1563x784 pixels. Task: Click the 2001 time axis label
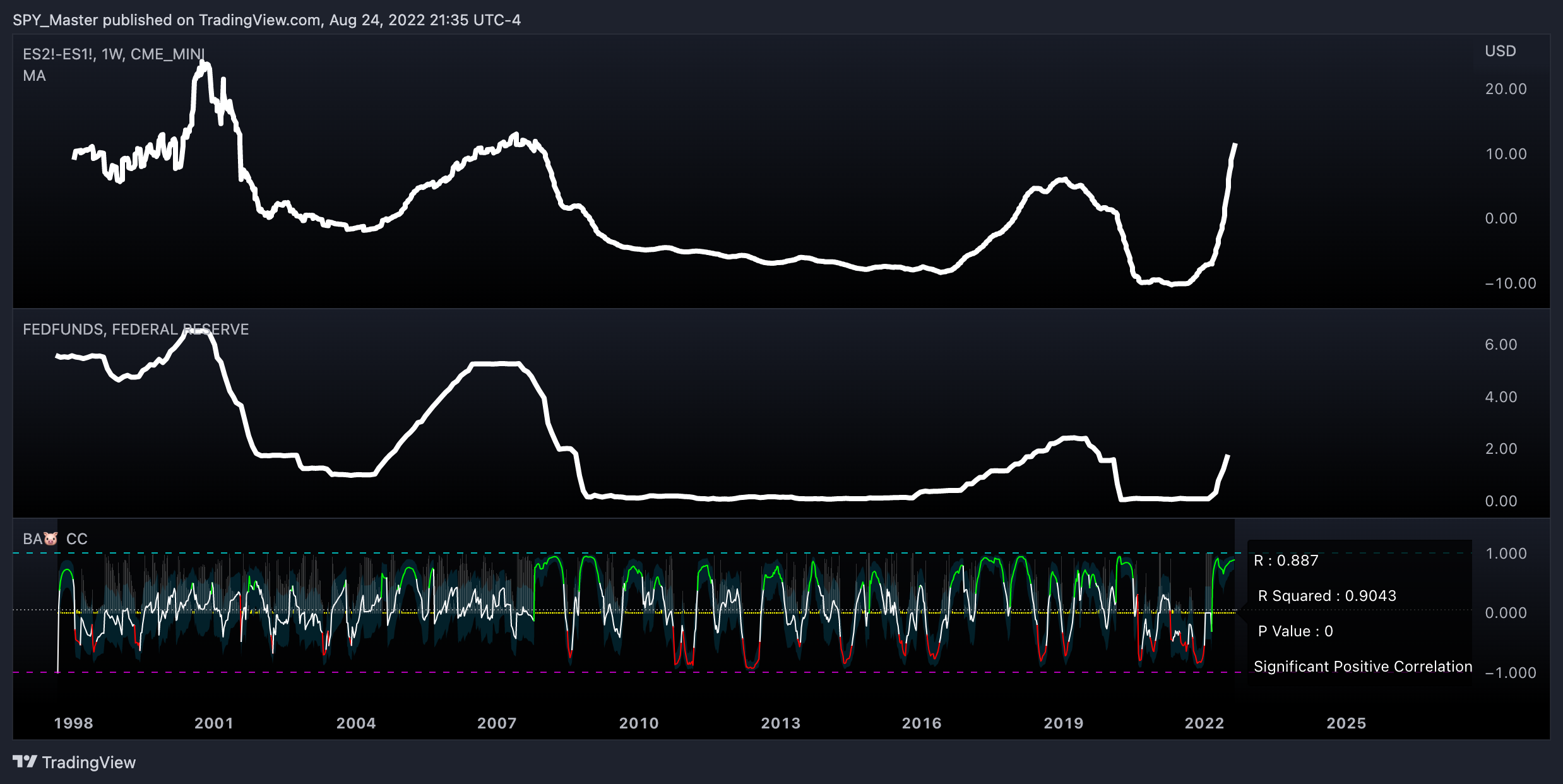click(x=214, y=723)
